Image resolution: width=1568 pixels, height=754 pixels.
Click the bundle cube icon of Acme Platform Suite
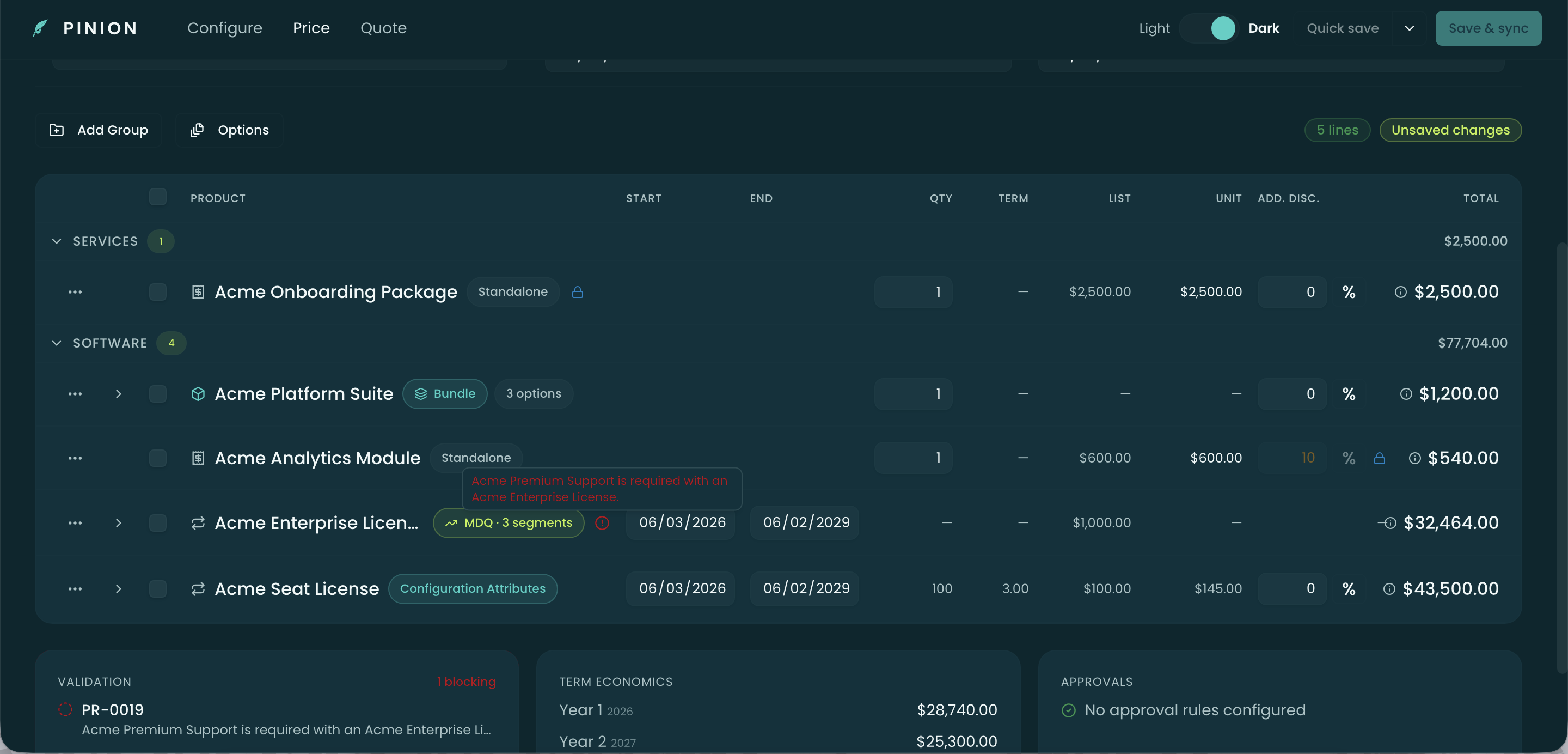(198, 393)
